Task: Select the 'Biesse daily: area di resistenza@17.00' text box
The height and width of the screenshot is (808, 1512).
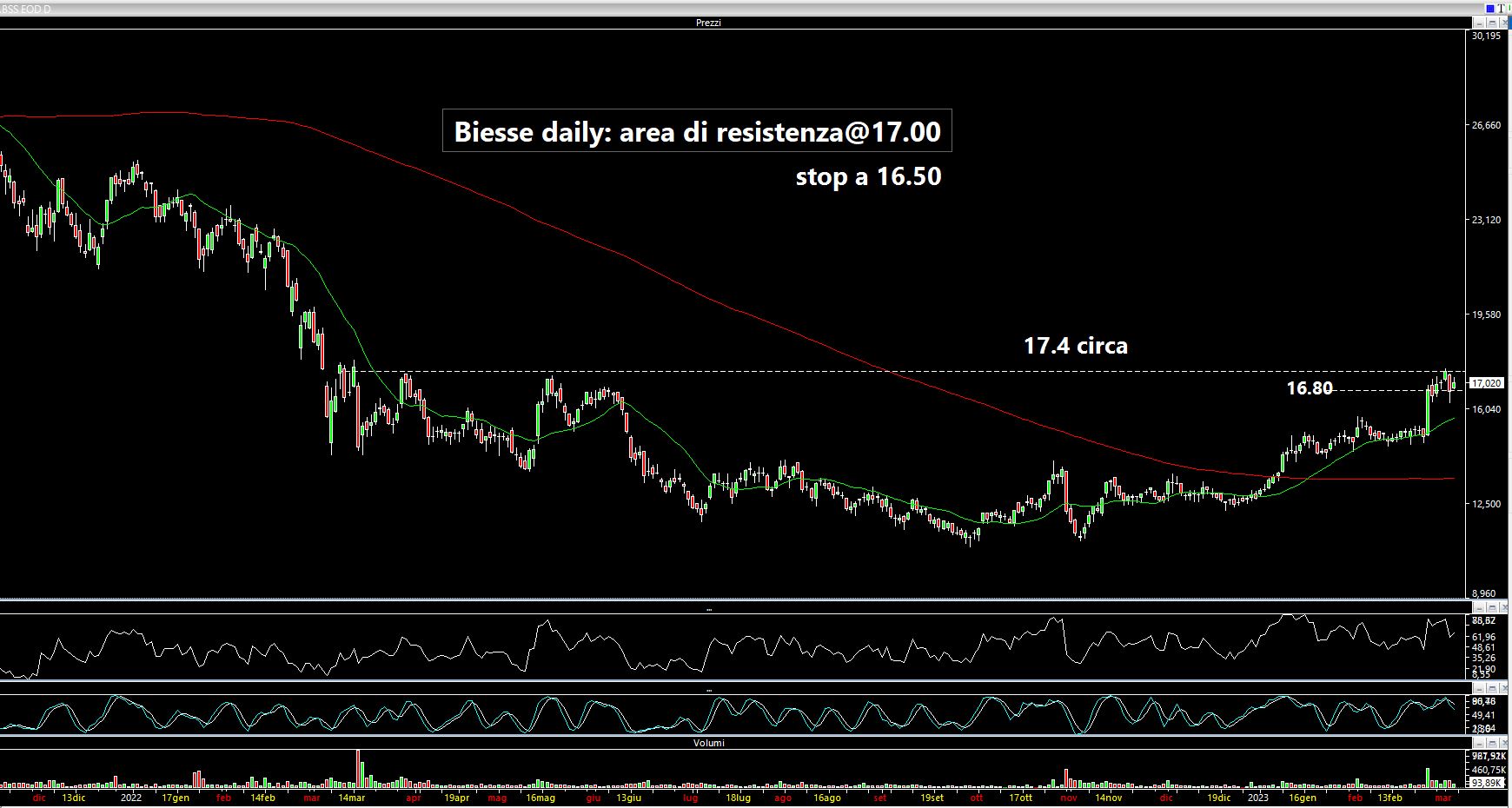Action: 697,131
